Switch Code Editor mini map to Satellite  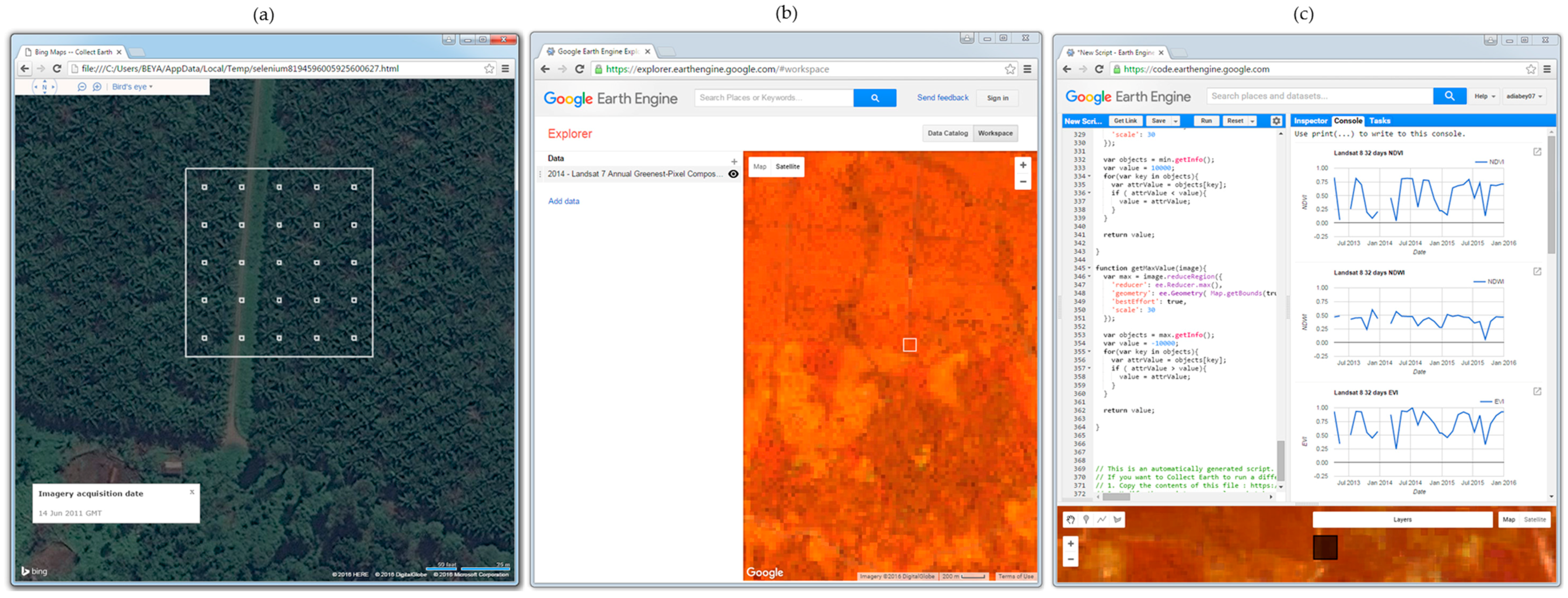coord(1535,519)
